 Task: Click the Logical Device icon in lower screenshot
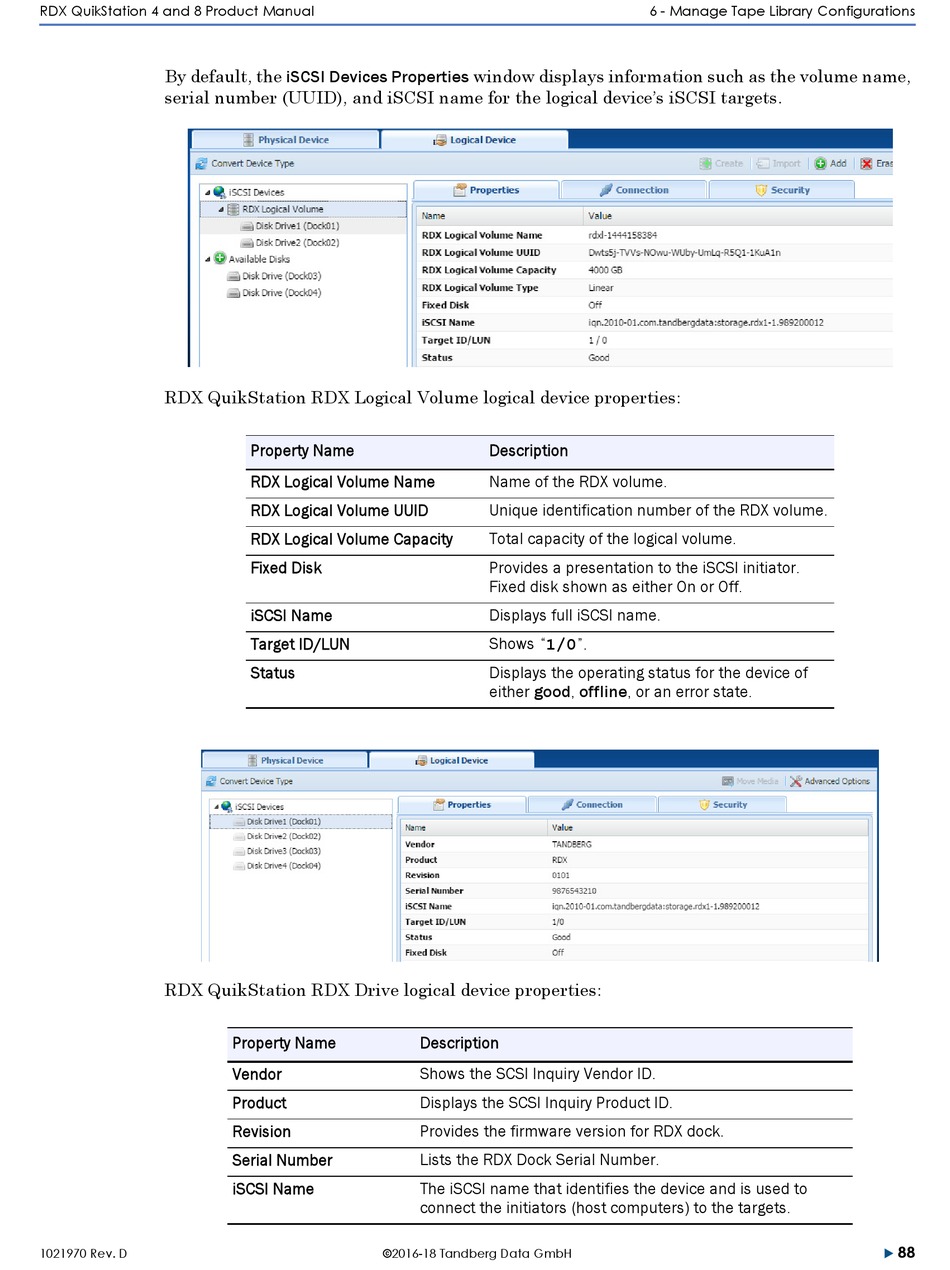[x=422, y=761]
